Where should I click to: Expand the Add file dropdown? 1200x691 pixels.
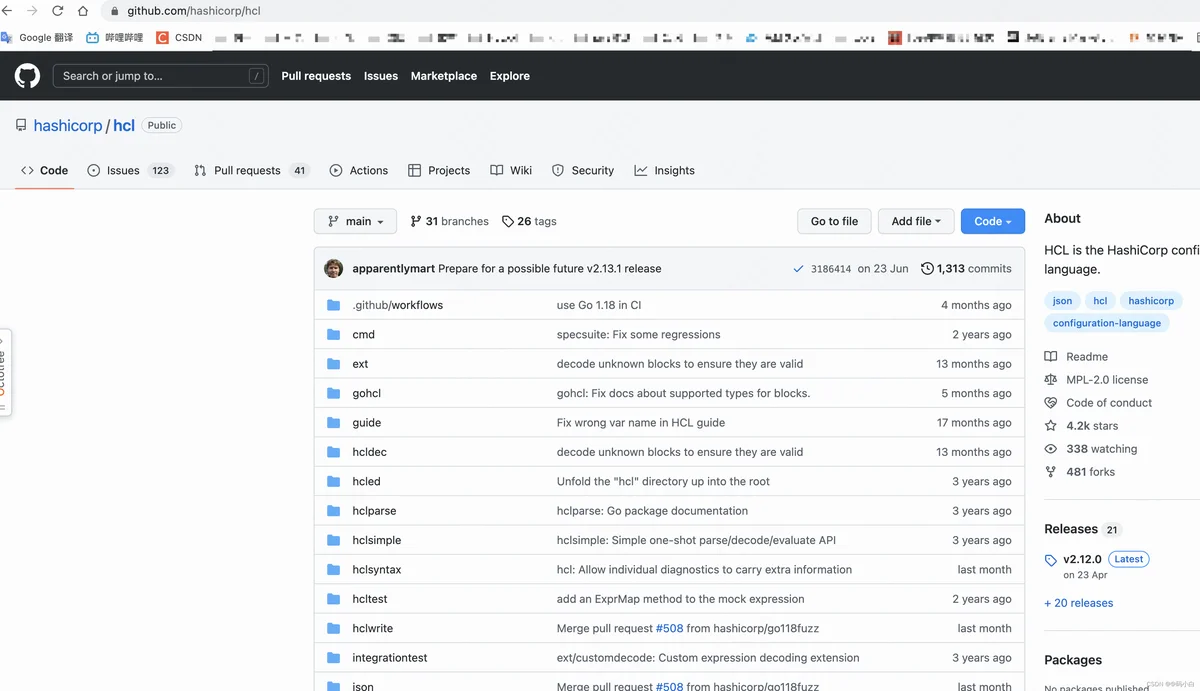click(x=916, y=221)
